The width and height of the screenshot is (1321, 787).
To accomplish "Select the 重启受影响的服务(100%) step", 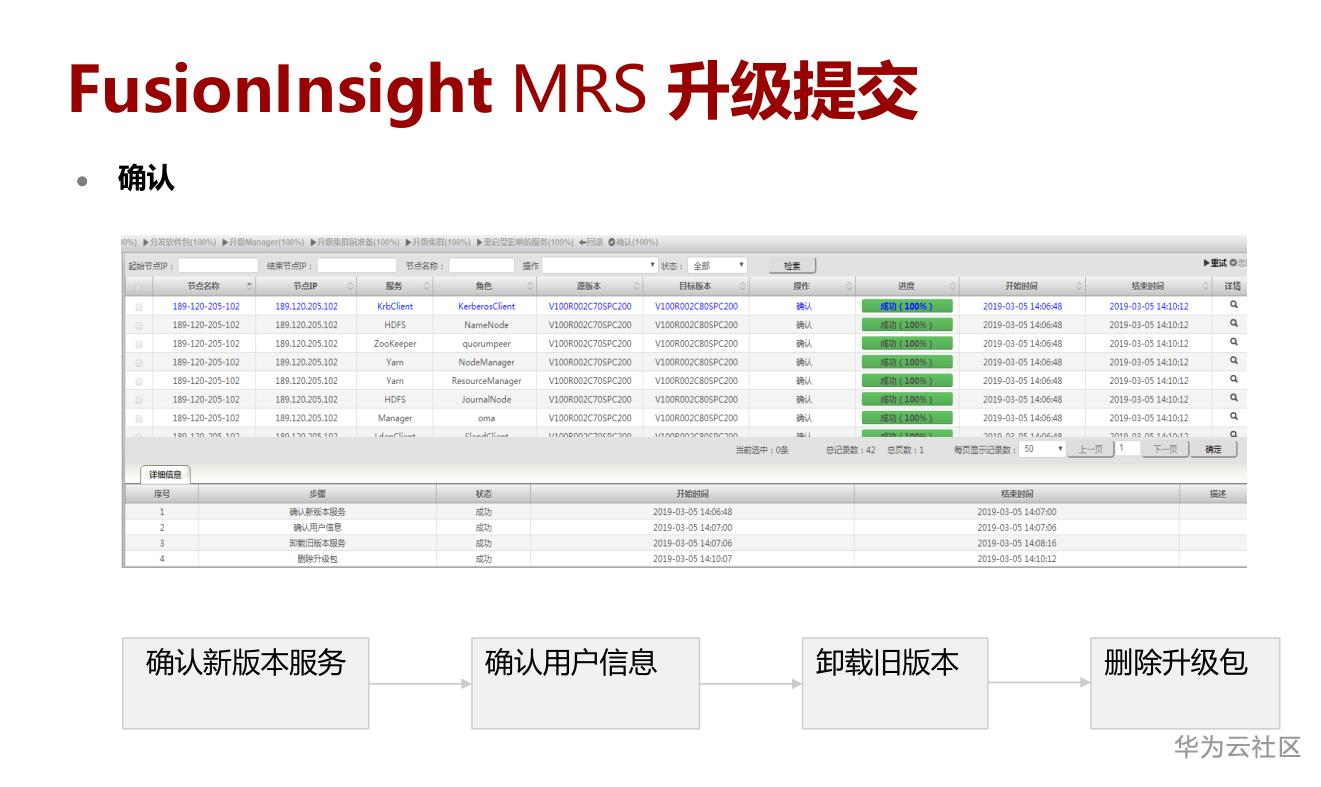I will [x=525, y=242].
